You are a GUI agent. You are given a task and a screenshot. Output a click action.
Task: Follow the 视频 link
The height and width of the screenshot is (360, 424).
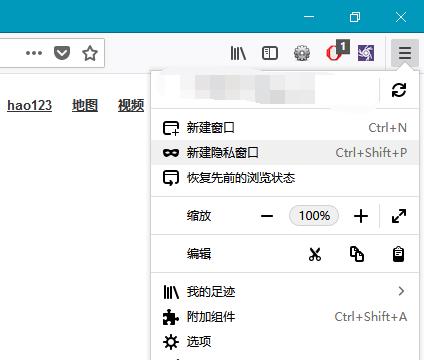click(131, 105)
